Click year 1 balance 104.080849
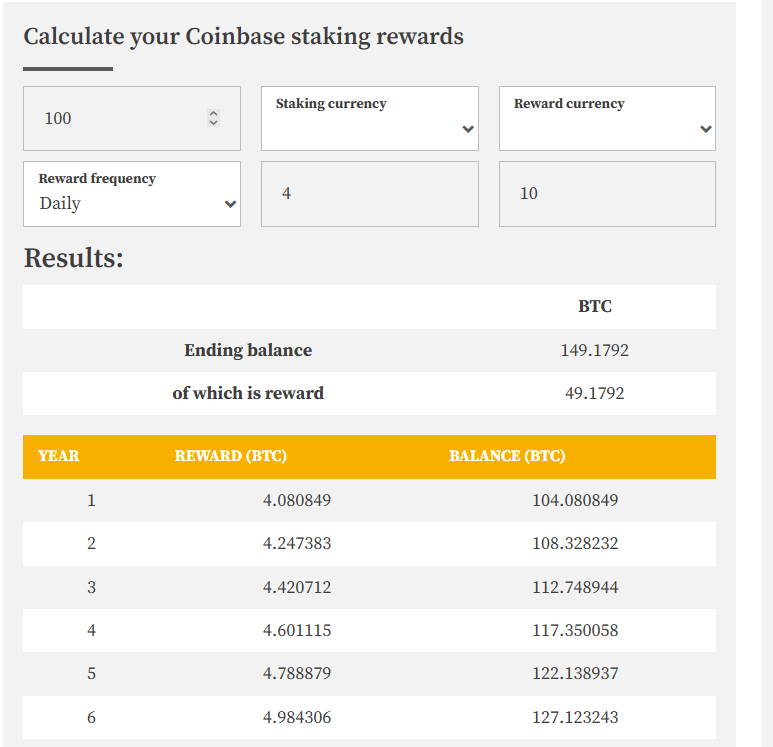 pos(575,500)
